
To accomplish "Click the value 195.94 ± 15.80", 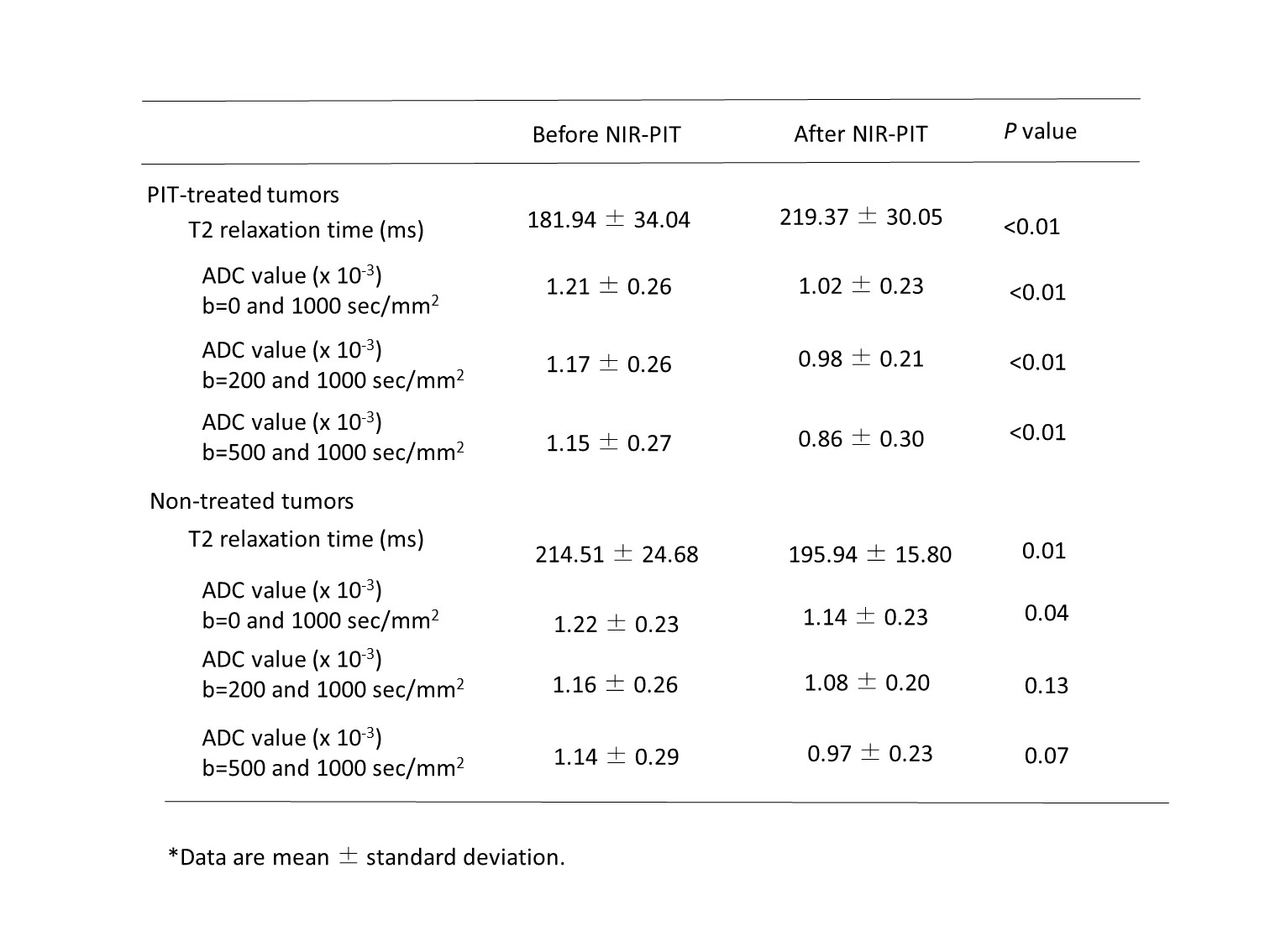I will tap(869, 555).
